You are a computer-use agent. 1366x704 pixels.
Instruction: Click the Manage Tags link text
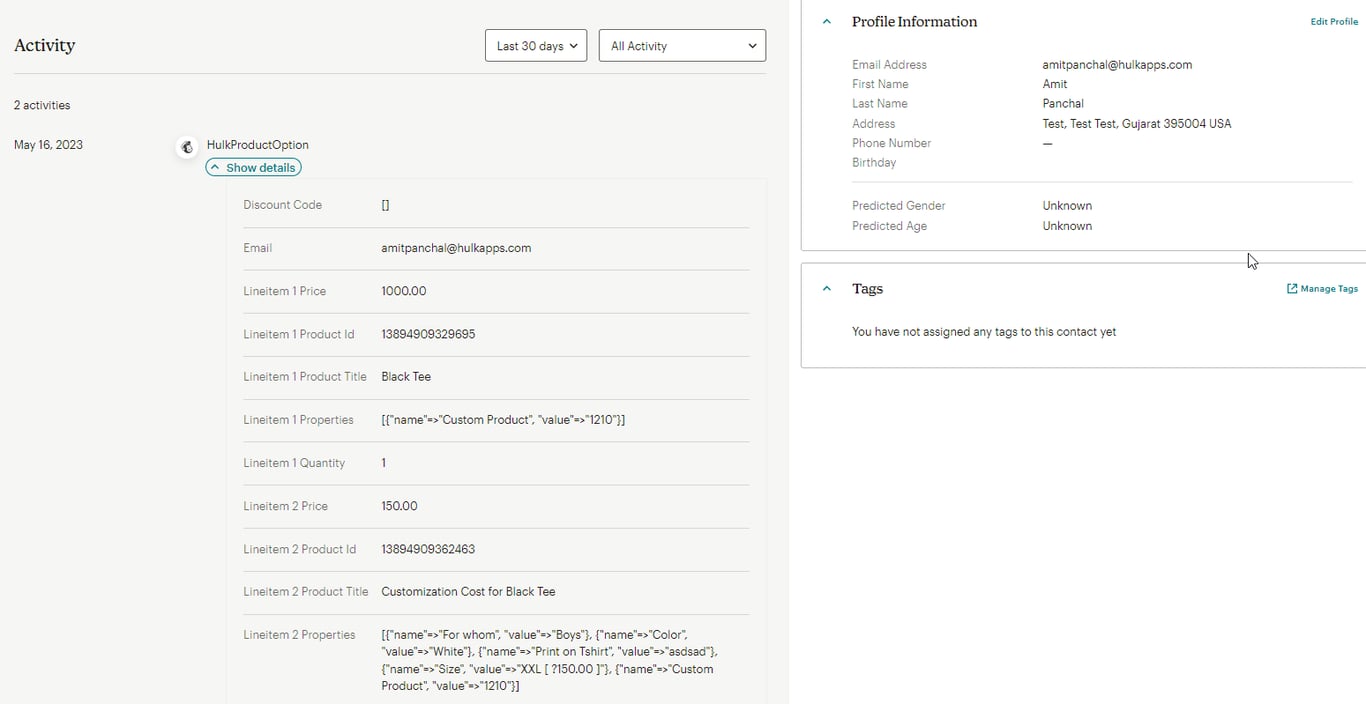(x=1329, y=289)
